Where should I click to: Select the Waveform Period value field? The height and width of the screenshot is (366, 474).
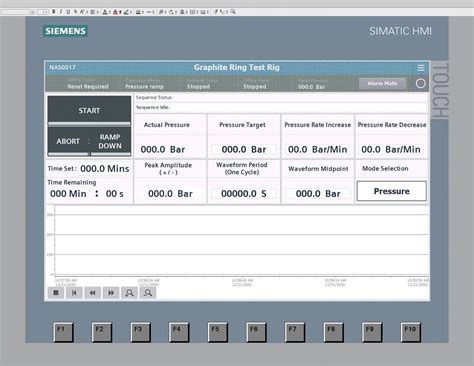(244, 194)
